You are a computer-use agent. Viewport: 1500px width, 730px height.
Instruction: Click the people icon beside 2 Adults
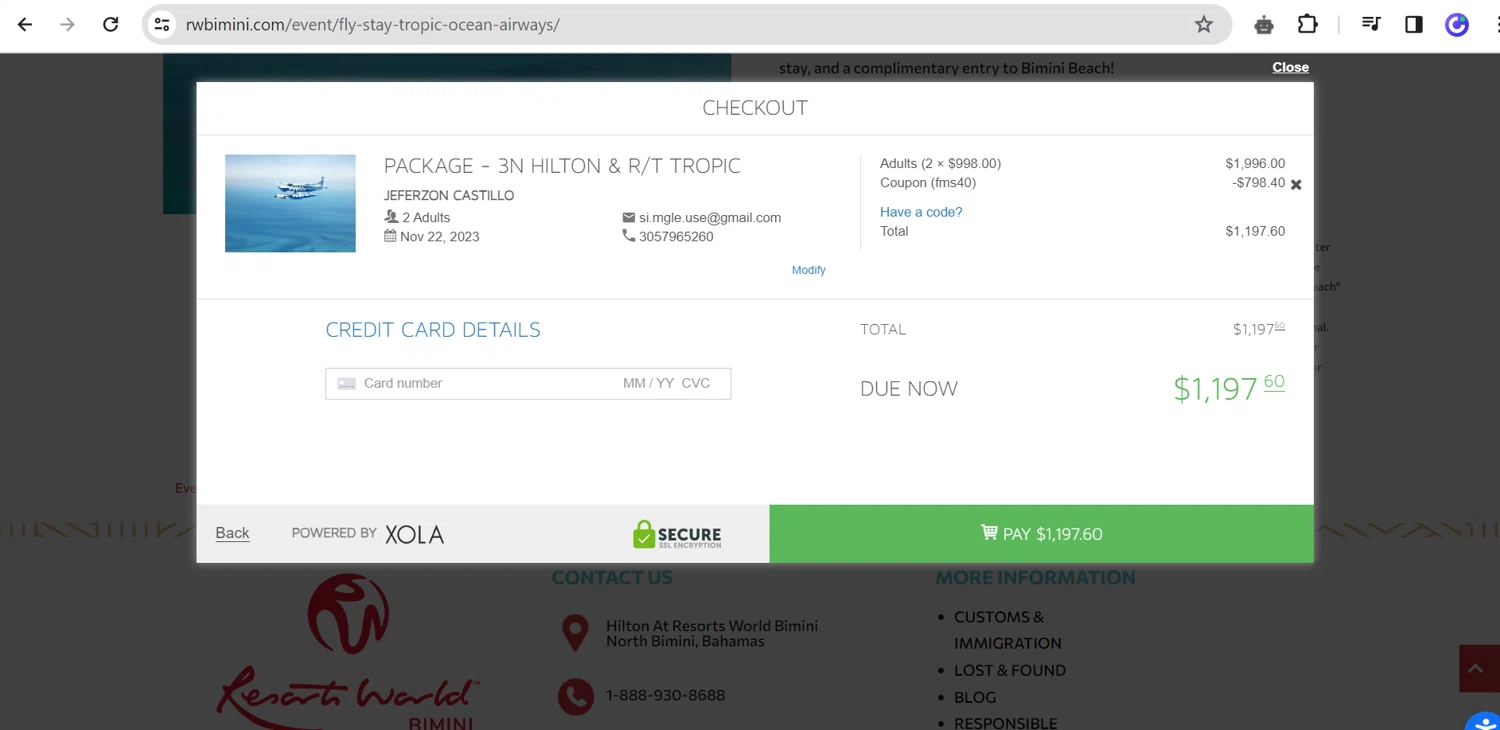[x=391, y=217]
